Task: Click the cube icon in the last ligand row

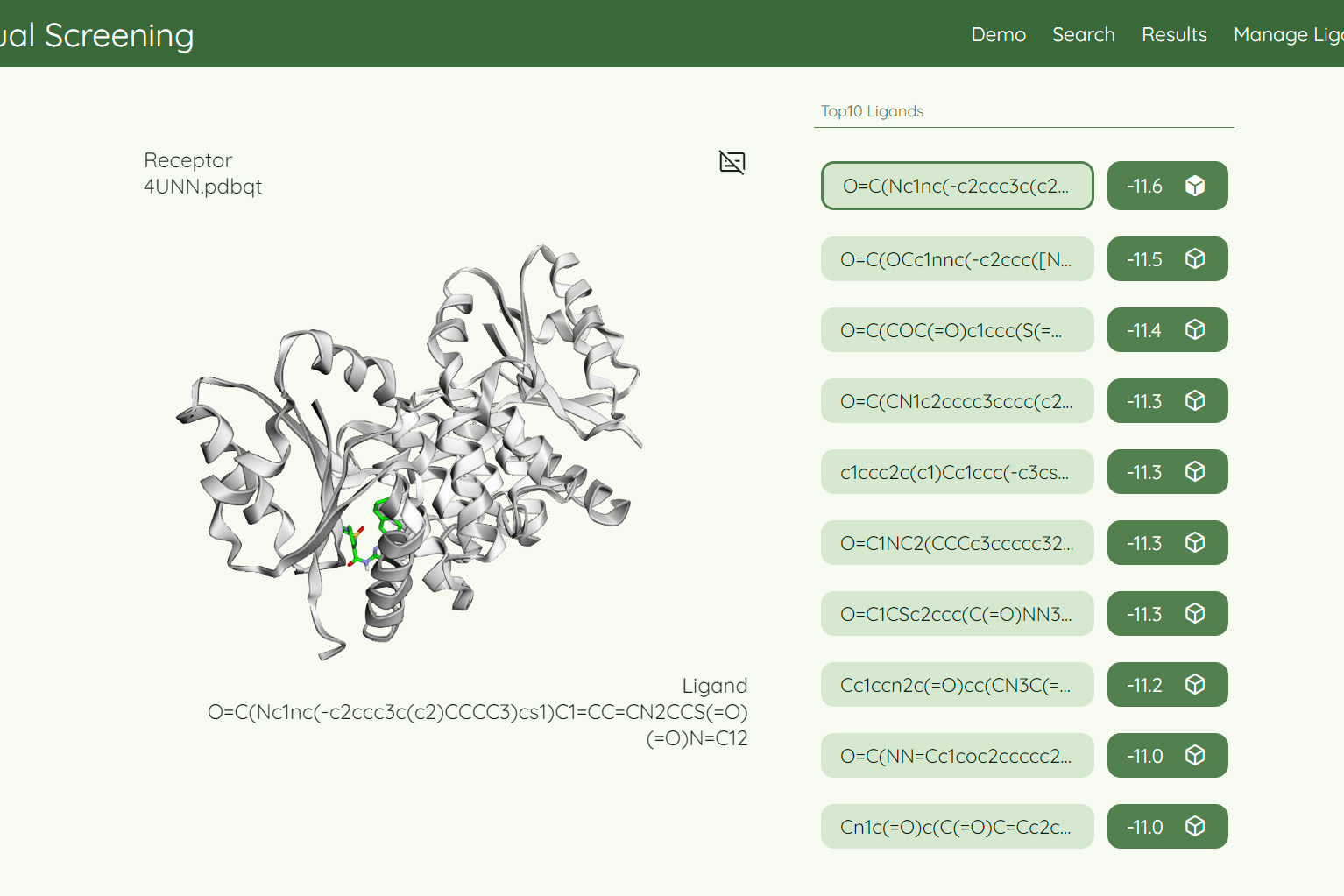Action: click(x=1195, y=827)
